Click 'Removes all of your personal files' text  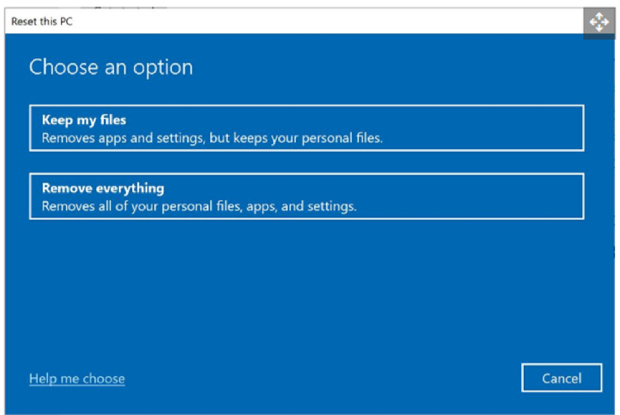[x=130, y=205]
